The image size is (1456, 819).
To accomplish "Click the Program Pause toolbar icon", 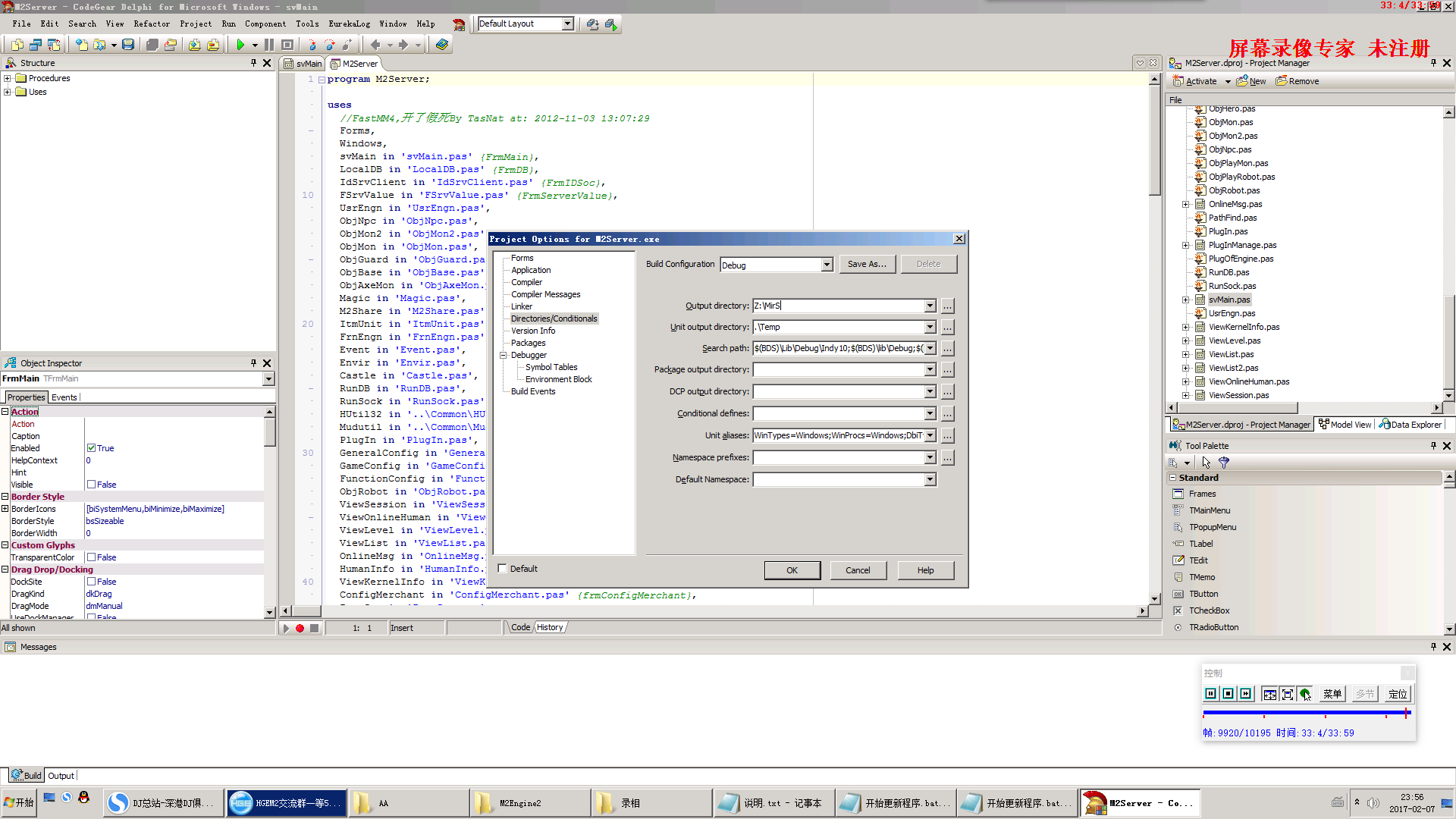I will [269, 45].
